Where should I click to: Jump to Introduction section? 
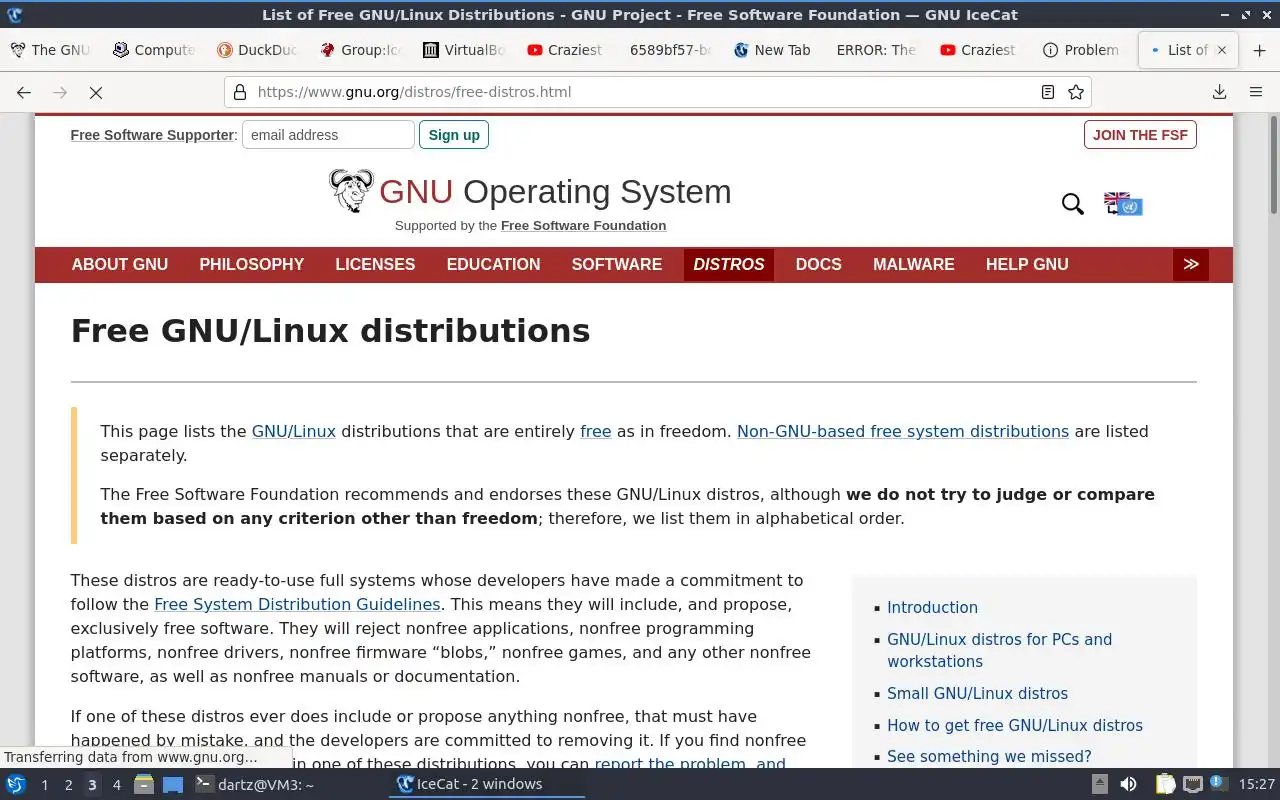[932, 607]
